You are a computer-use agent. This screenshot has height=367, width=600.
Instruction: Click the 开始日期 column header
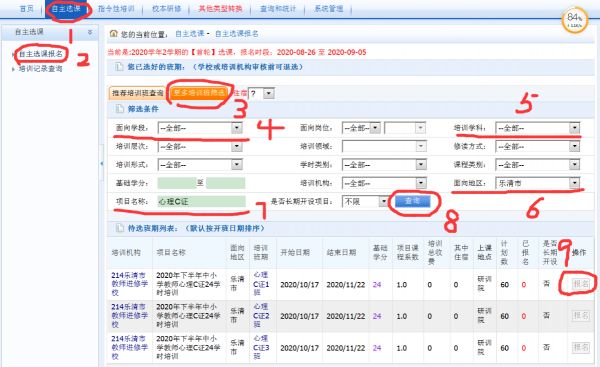(295, 253)
